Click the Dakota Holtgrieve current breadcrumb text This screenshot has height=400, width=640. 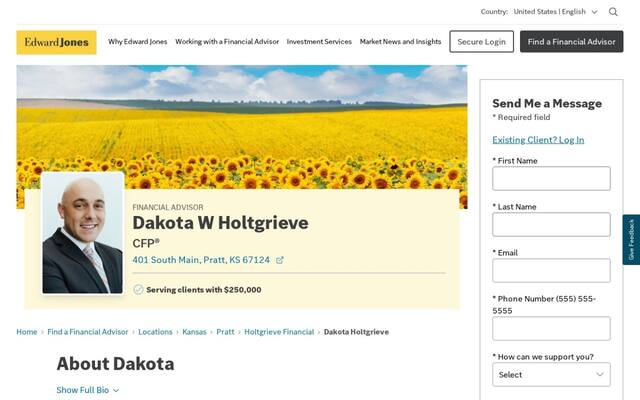point(356,332)
